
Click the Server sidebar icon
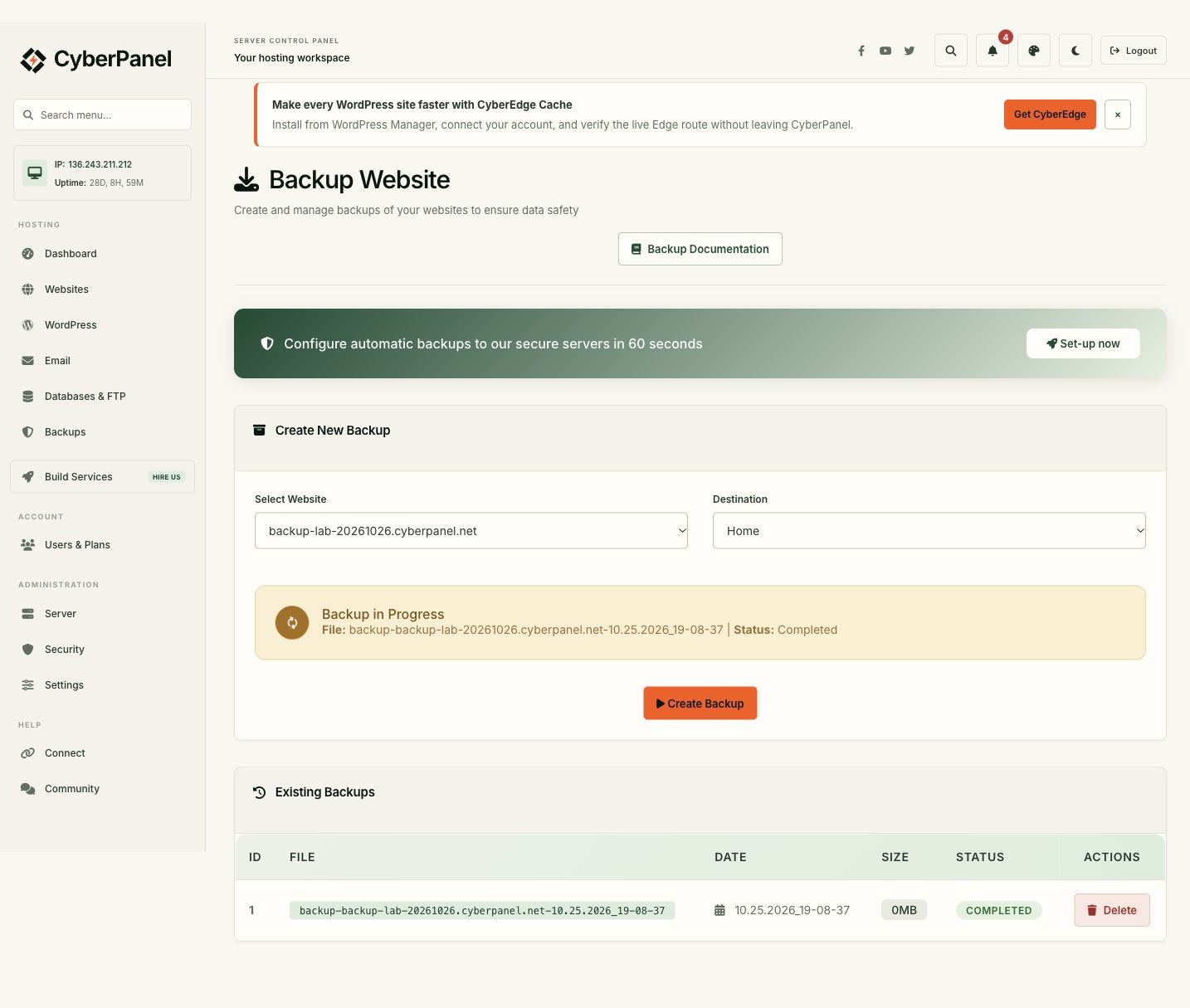(28, 614)
